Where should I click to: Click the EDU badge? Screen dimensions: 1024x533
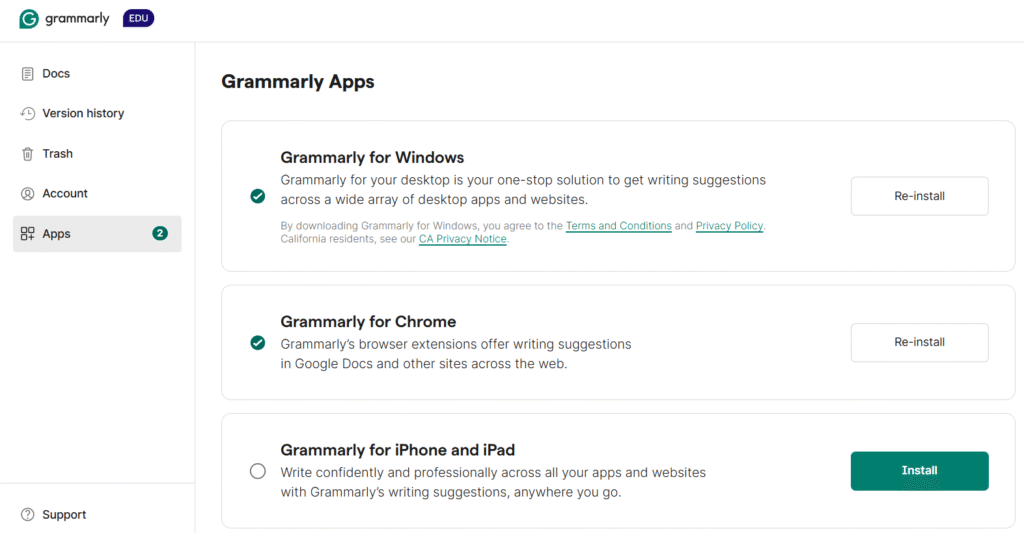[x=138, y=19]
